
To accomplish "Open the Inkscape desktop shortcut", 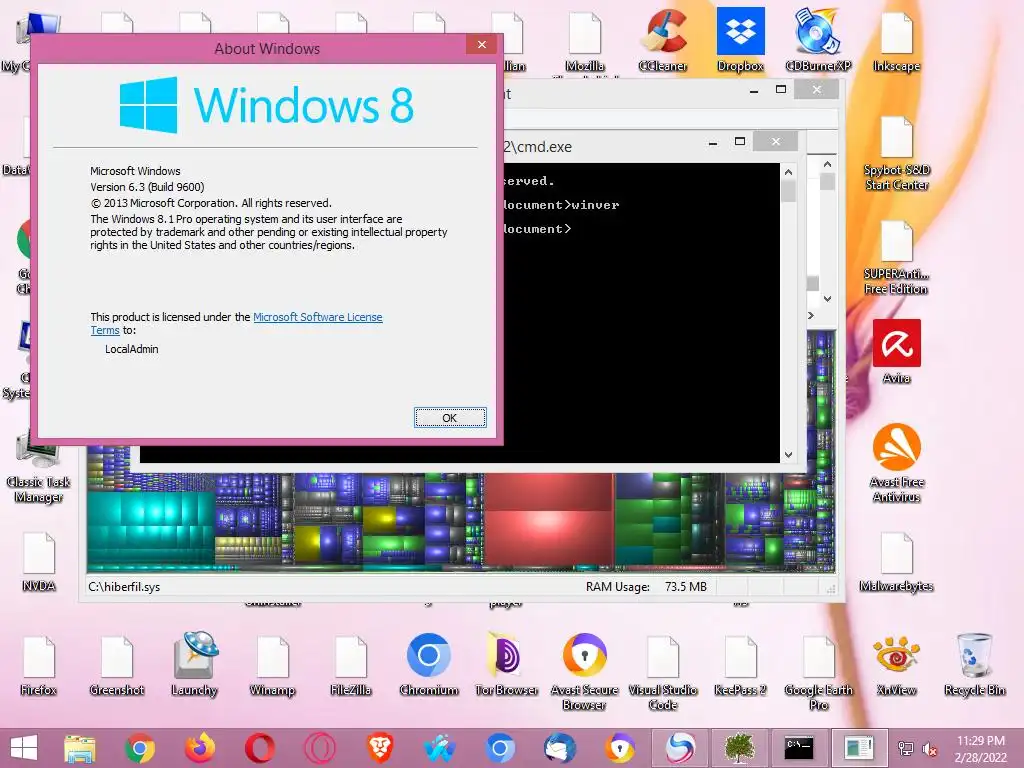I will pyautogui.click(x=896, y=40).
